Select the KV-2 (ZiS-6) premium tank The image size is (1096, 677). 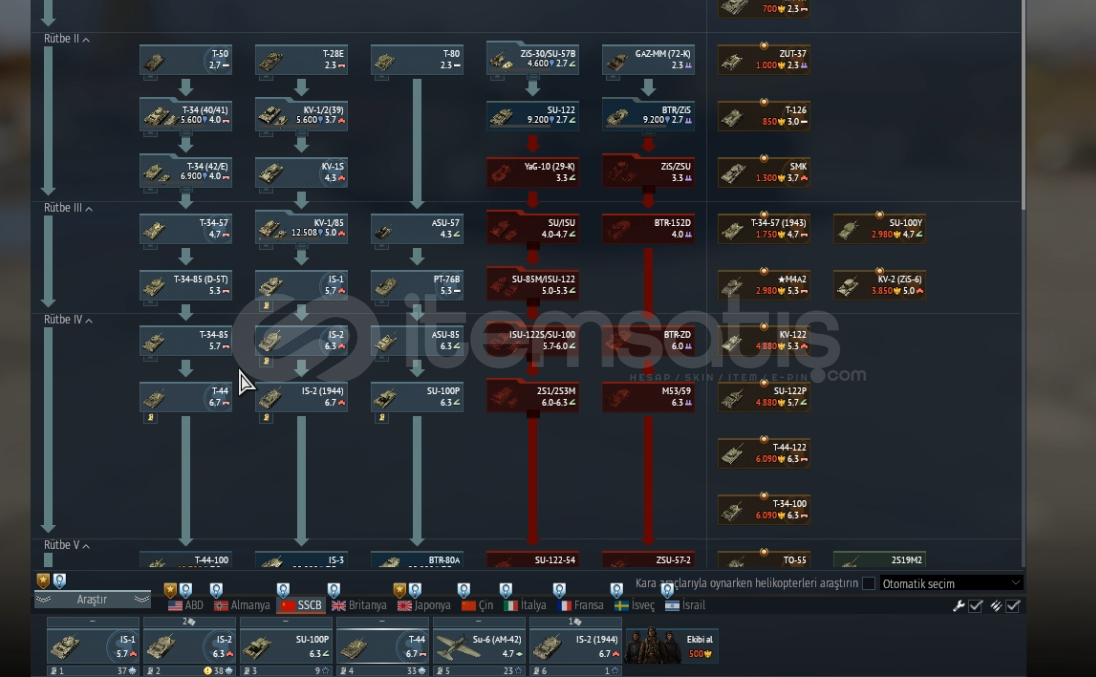879,285
